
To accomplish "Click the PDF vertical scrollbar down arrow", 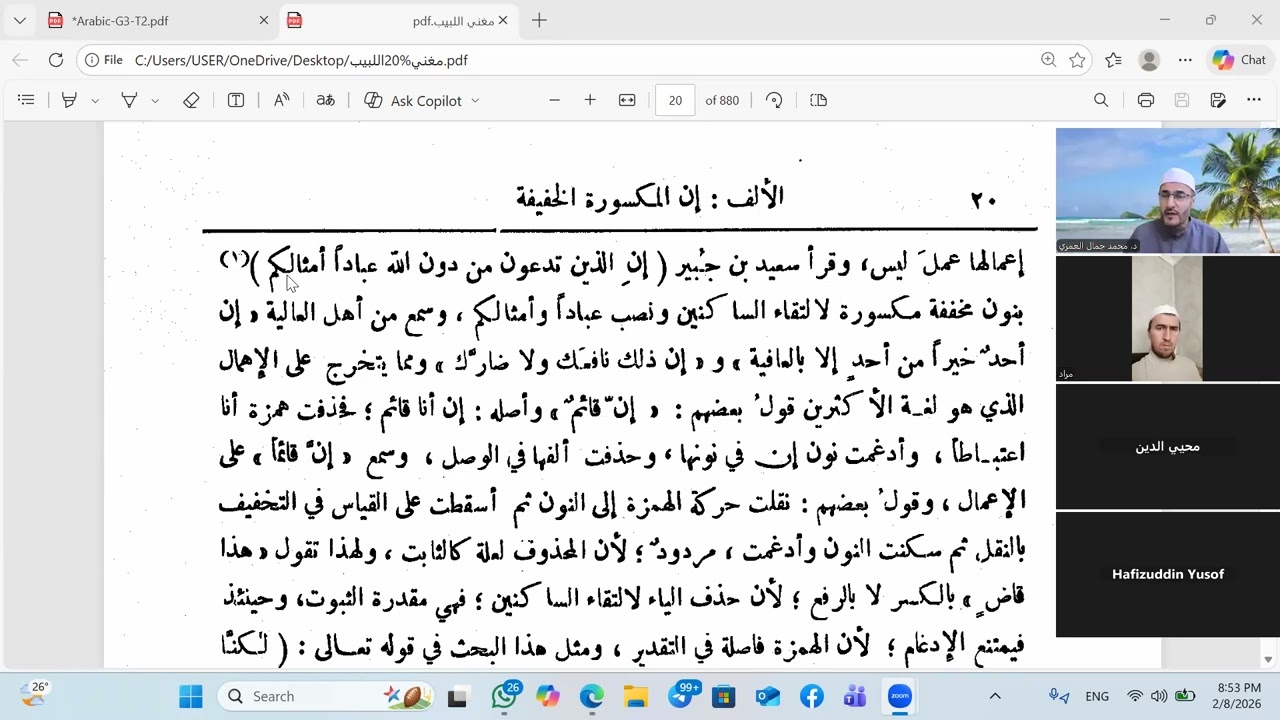I will coord(1269,660).
